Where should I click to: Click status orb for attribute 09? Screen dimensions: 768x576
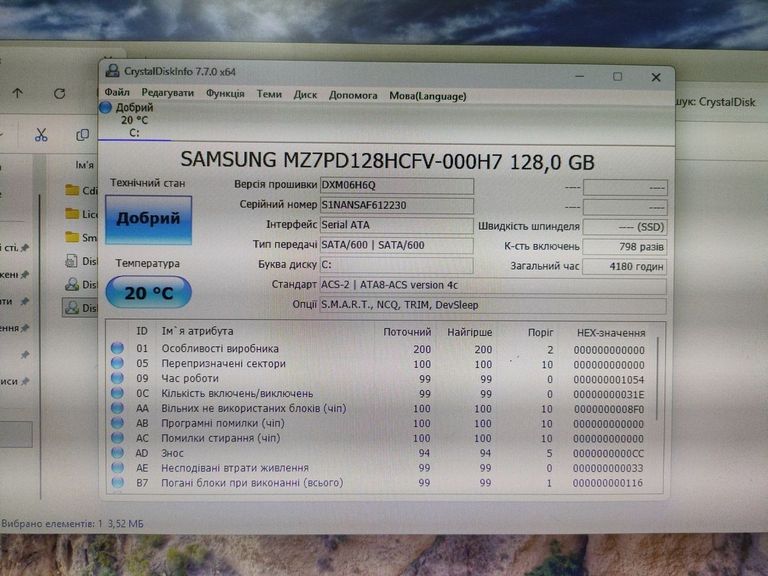click(117, 378)
